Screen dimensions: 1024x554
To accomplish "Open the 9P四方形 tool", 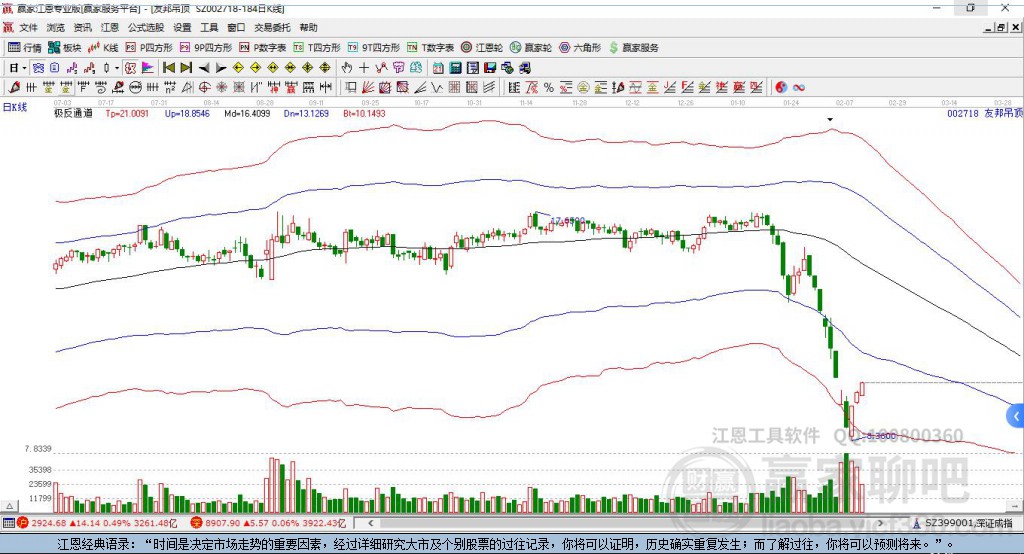I will click(x=206, y=48).
